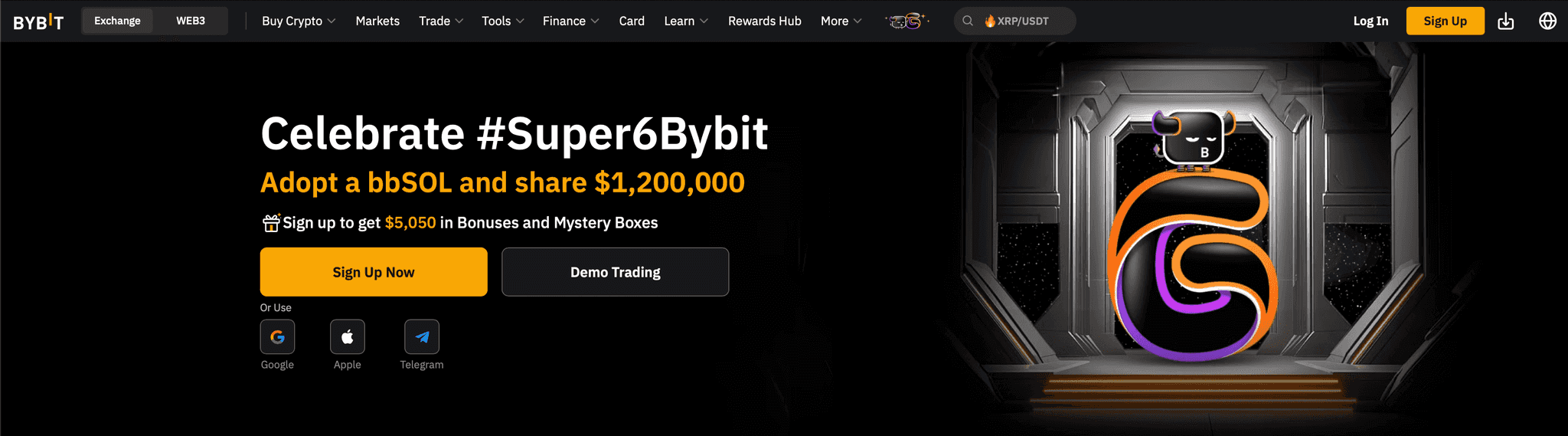Open the app download icon
The height and width of the screenshot is (436, 1568).
(1505, 21)
